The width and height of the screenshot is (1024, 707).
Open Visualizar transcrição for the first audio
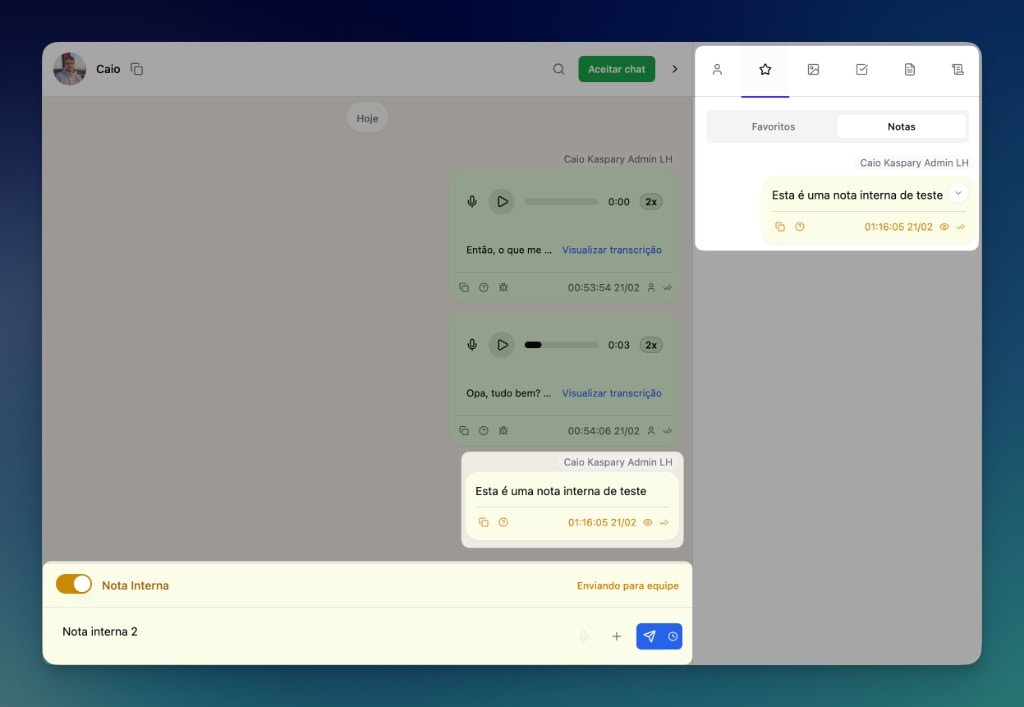(611, 249)
